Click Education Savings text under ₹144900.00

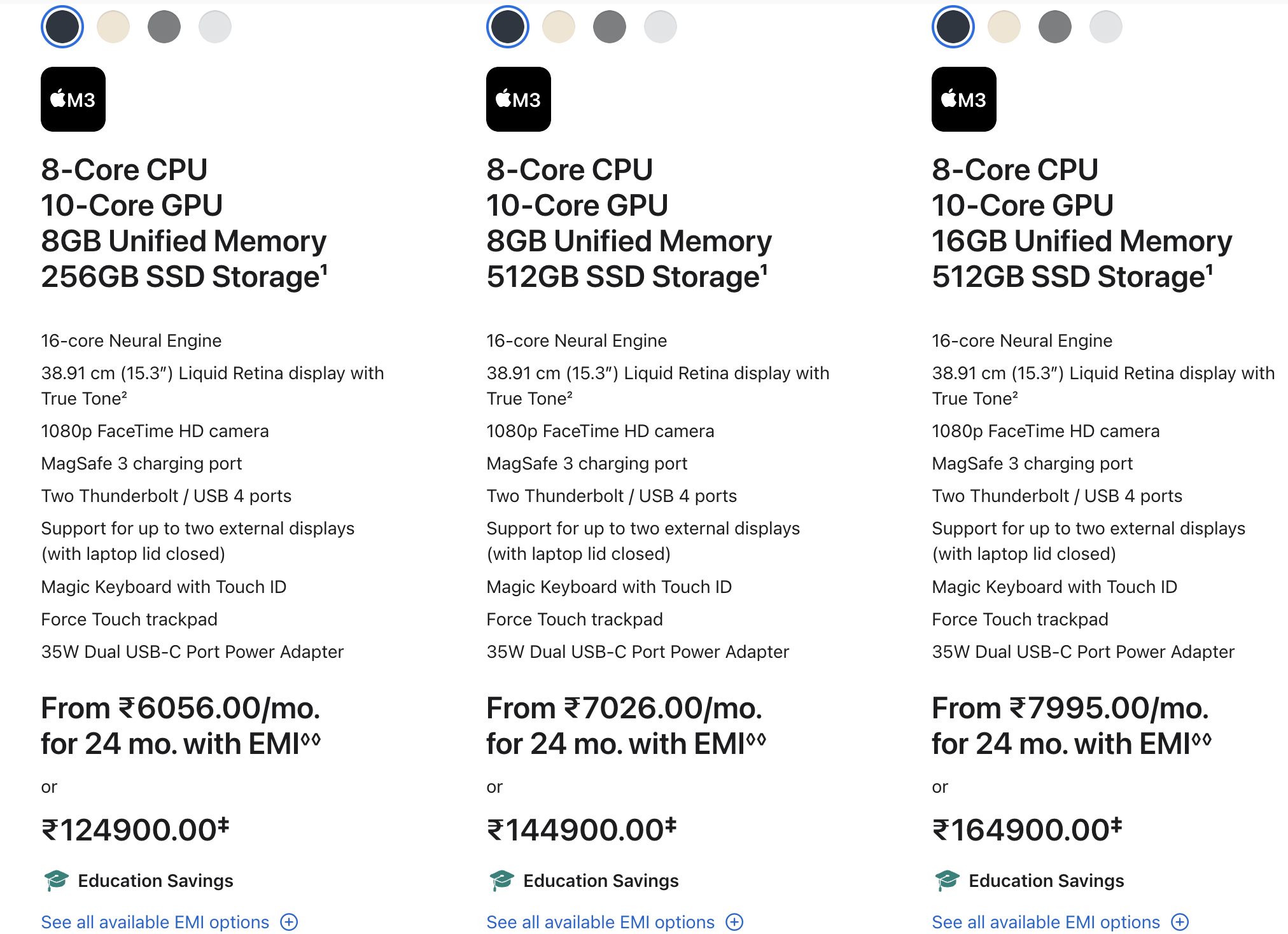pyautogui.click(x=601, y=881)
